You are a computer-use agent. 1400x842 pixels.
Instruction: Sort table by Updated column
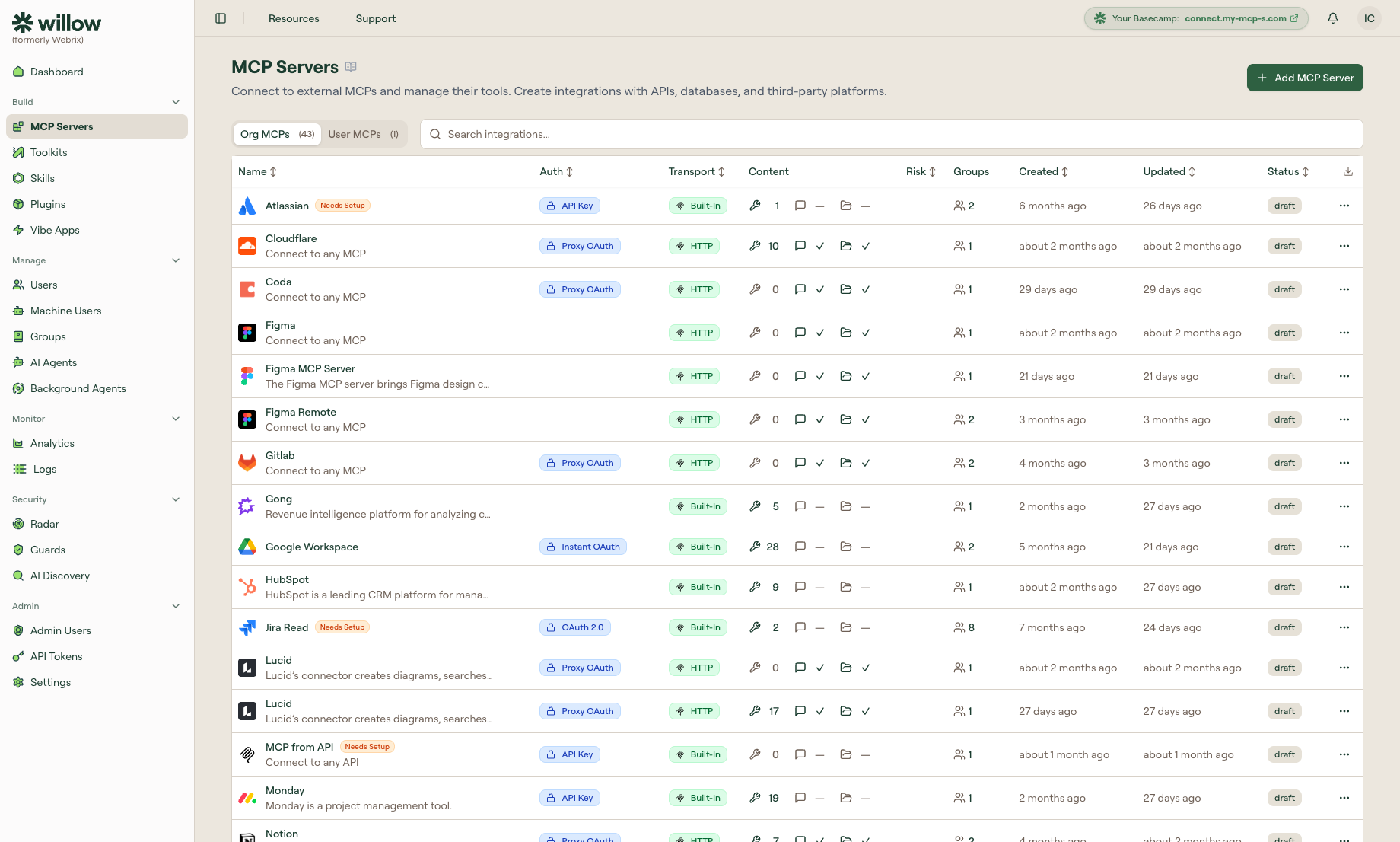[1169, 171]
